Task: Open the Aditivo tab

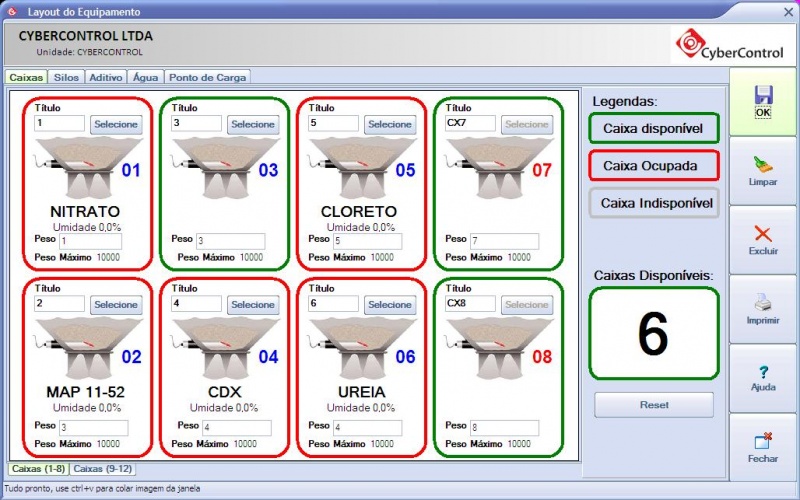Action: click(106, 77)
